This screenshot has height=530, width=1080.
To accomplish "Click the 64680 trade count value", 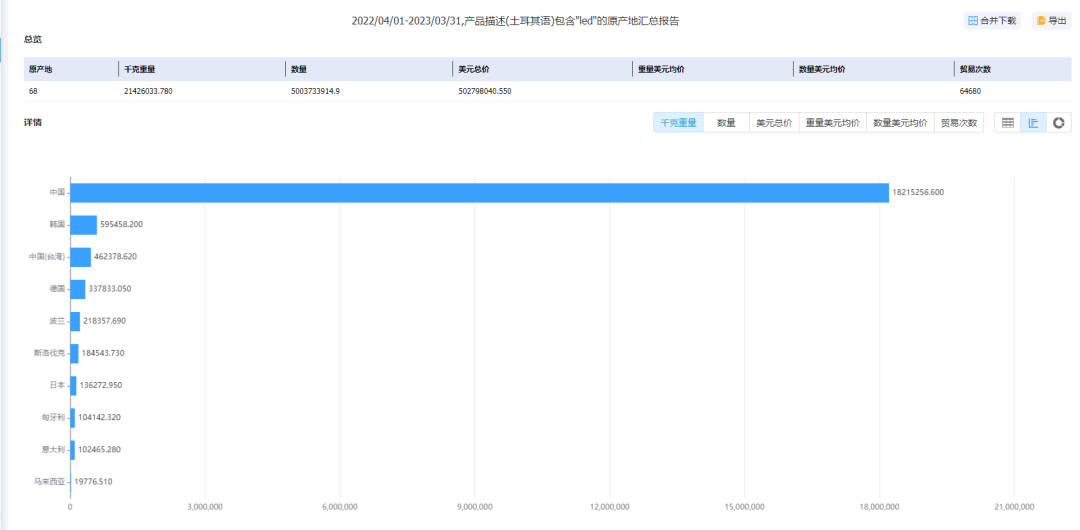I will [x=973, y=91].
